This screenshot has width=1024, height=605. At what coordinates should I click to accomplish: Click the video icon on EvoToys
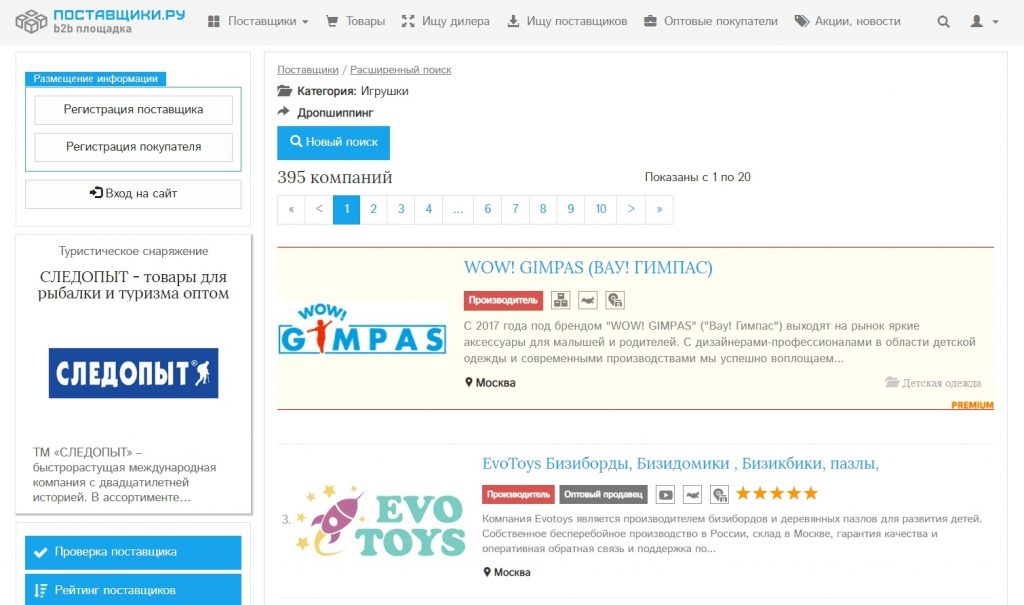pos(665,495)
